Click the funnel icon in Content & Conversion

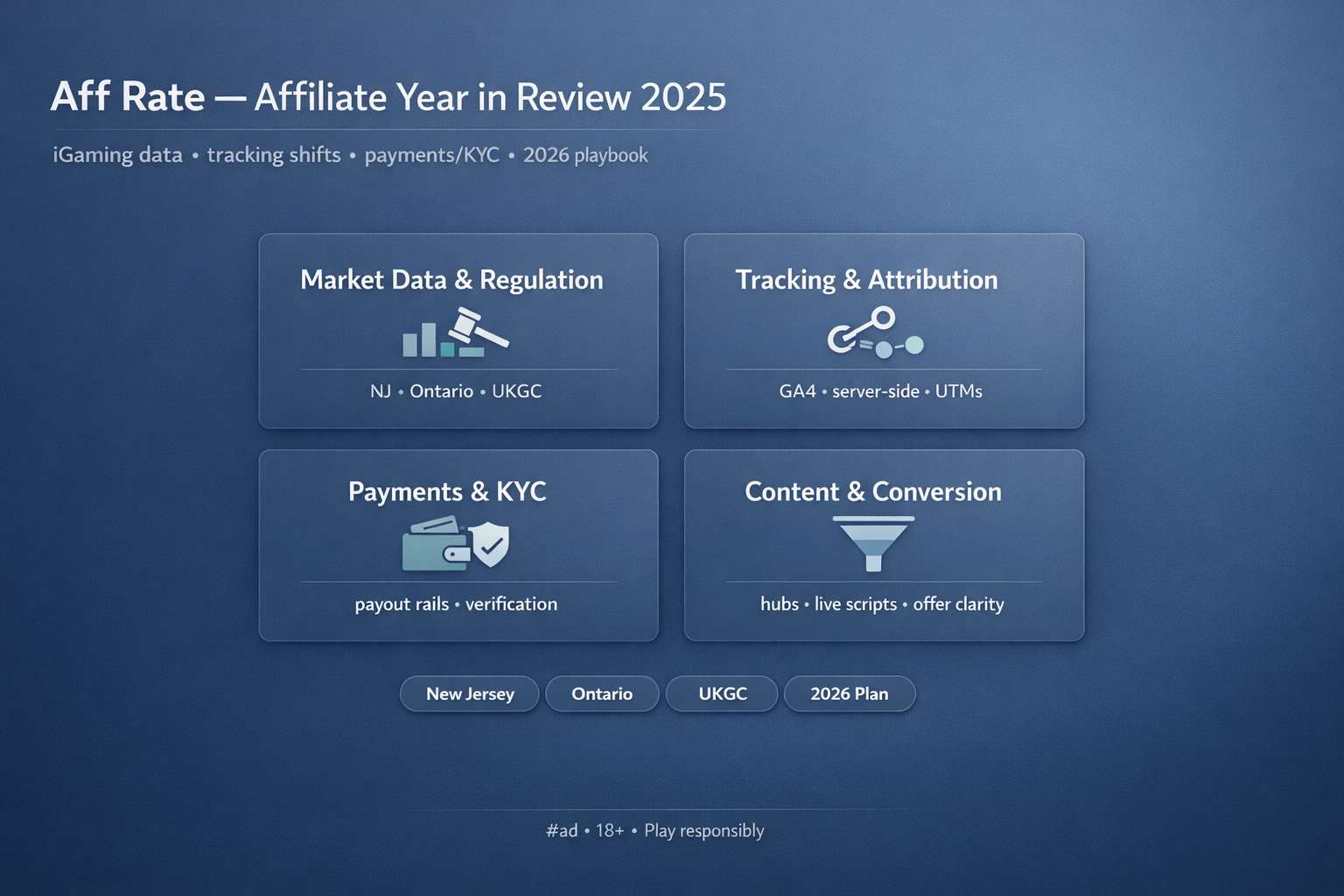tap(873, 542)
